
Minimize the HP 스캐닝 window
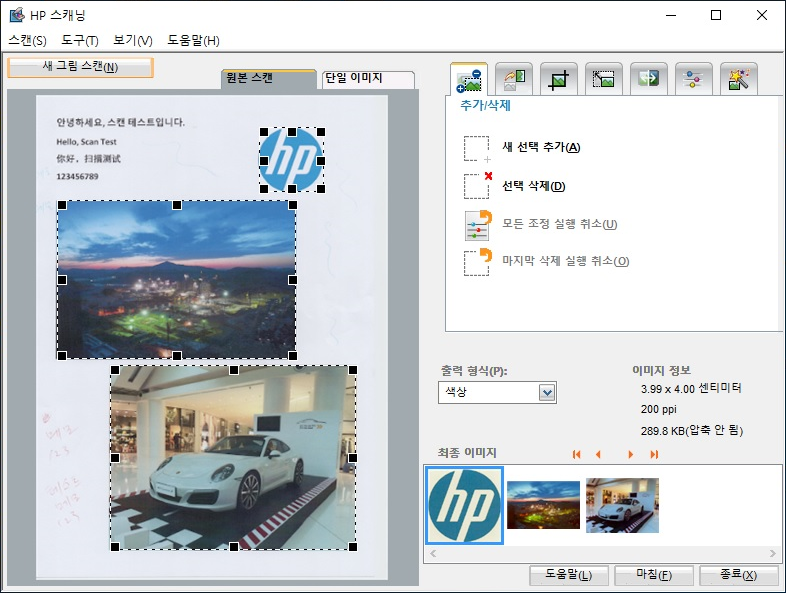(671, 15)
